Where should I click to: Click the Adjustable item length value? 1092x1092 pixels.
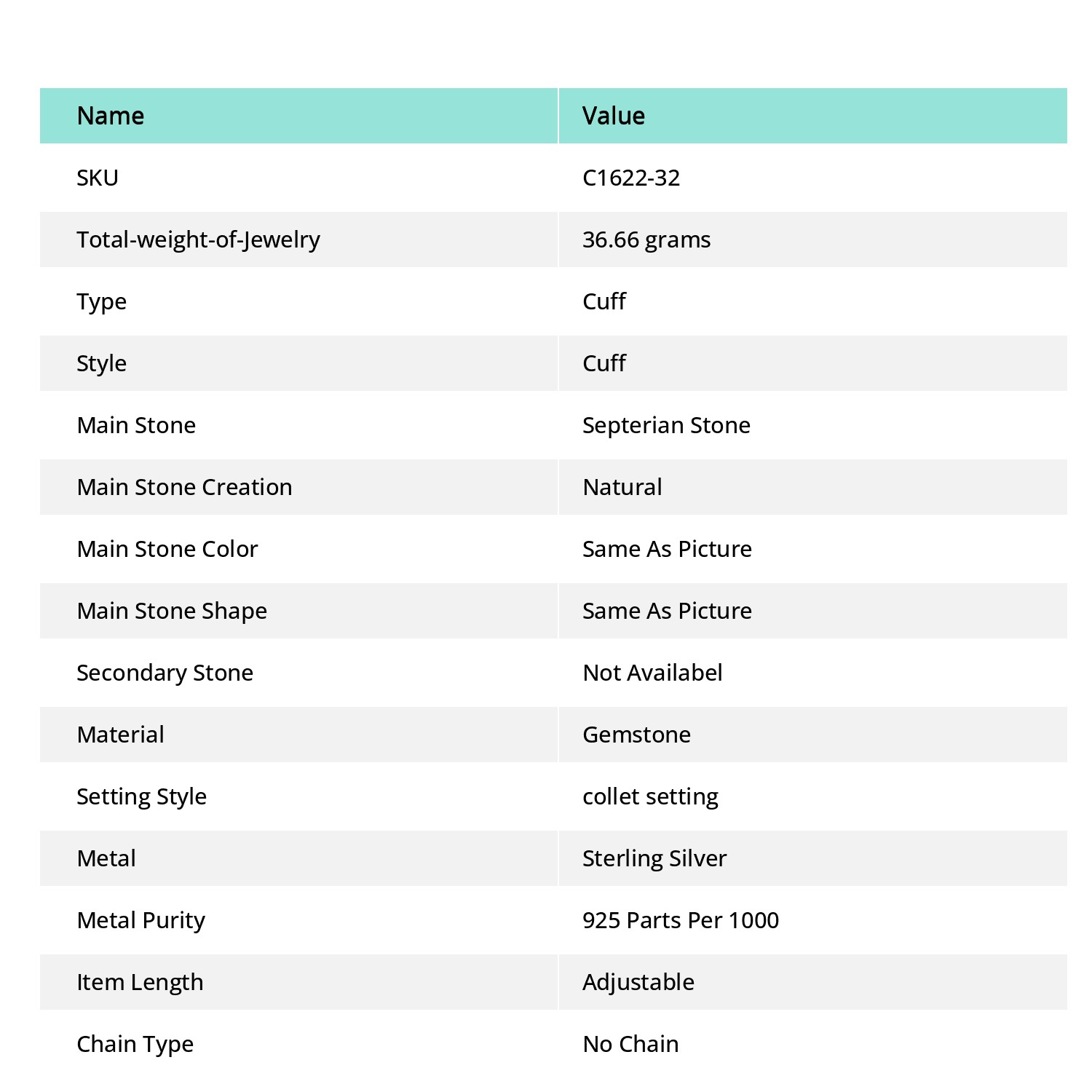tap(638, 982)
